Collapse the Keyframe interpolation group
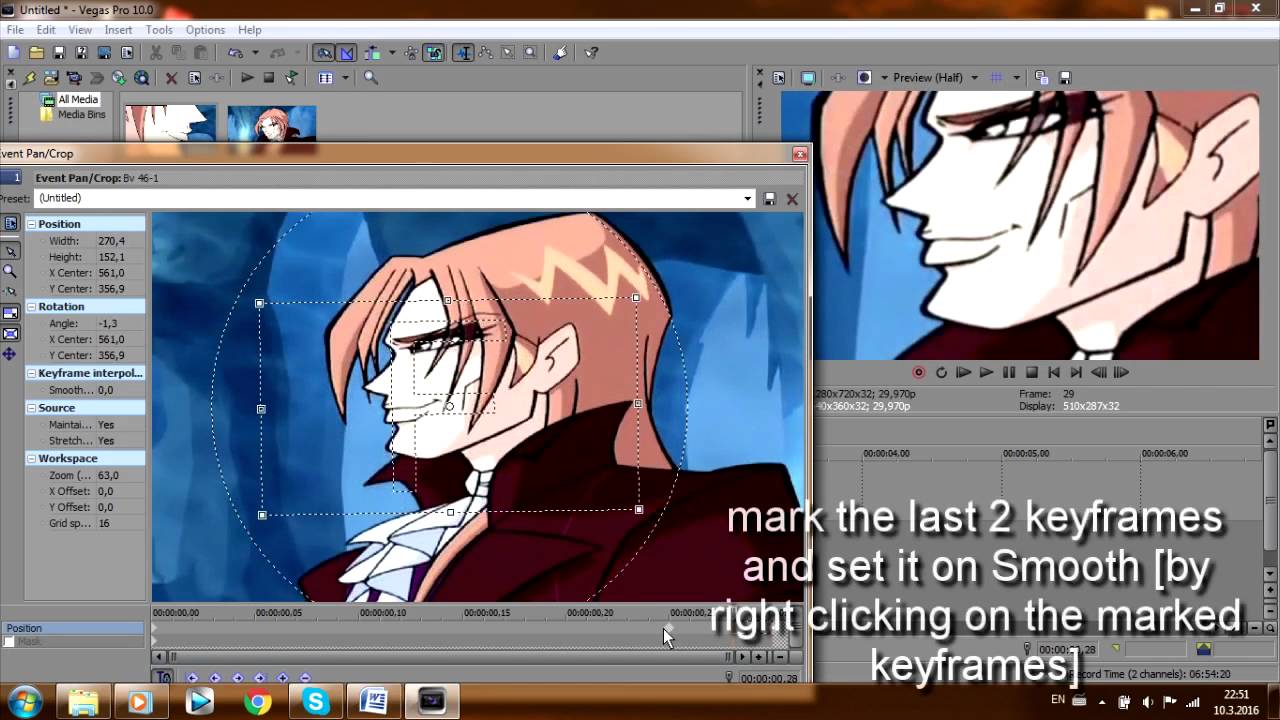Viewport: 1280px width, 720px height. [31, 373]
